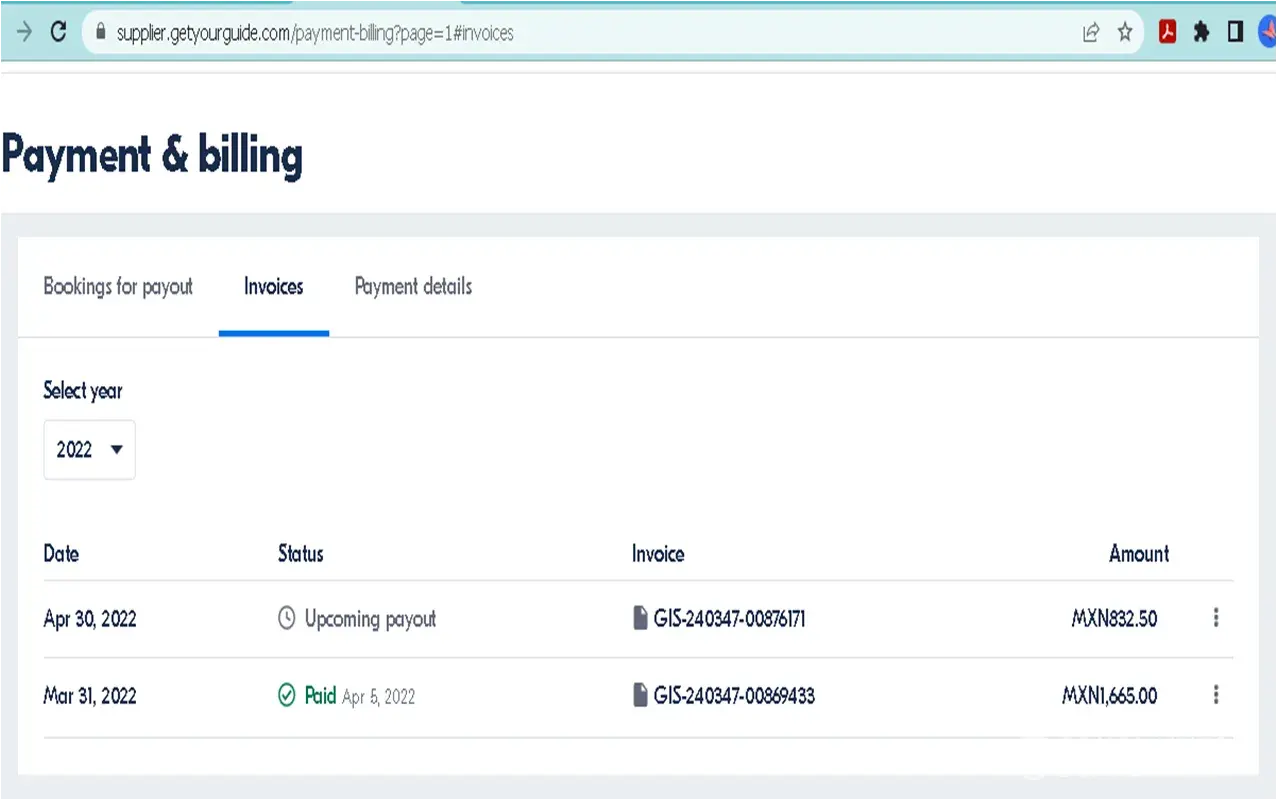Image resolution: width=1277 pixels, height=800 pixels.
Task: Share this page from address bar
Action: [1091, 33]
